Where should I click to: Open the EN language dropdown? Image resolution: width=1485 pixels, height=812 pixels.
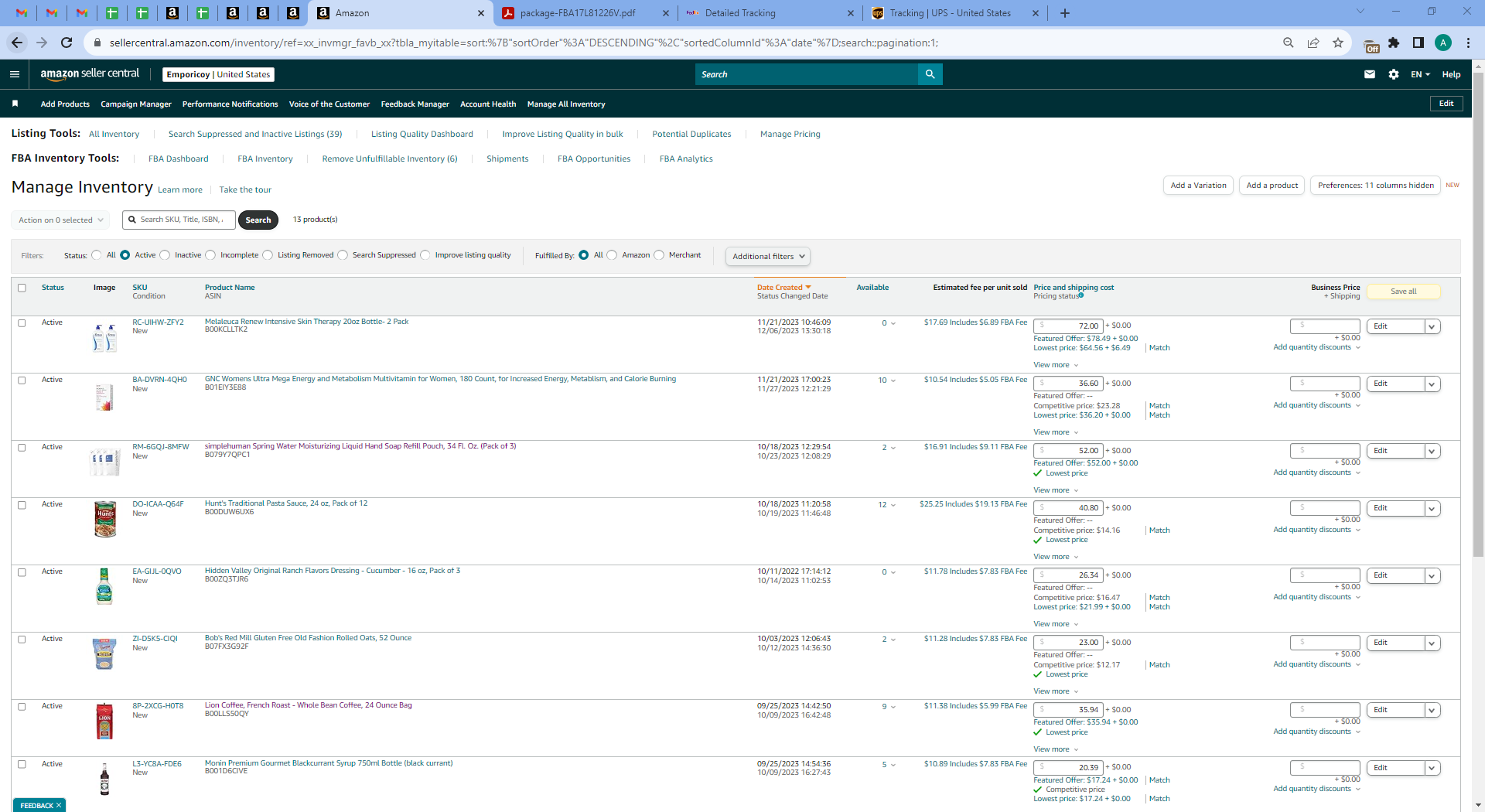pyautogui.click(x=1420, y=74)
